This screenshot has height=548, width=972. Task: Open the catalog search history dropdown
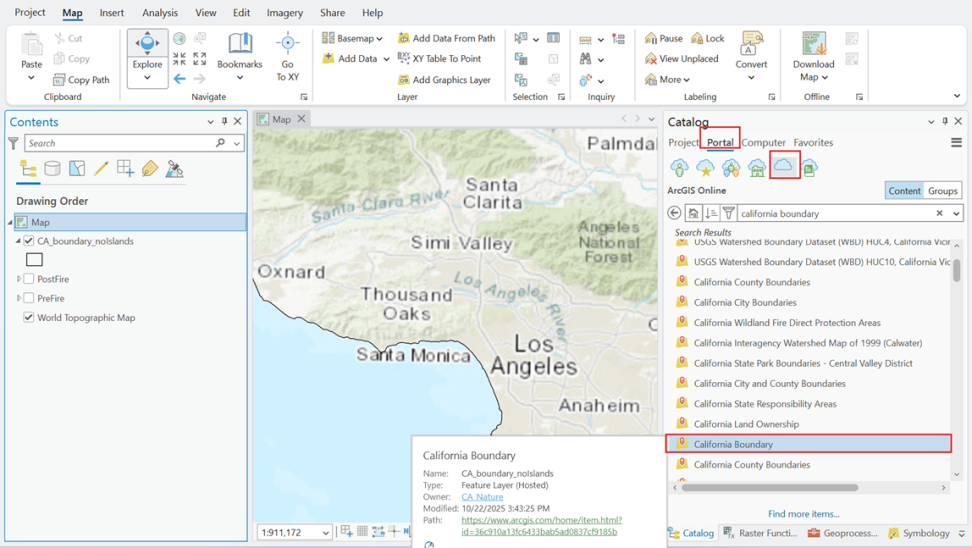(956, 213)
